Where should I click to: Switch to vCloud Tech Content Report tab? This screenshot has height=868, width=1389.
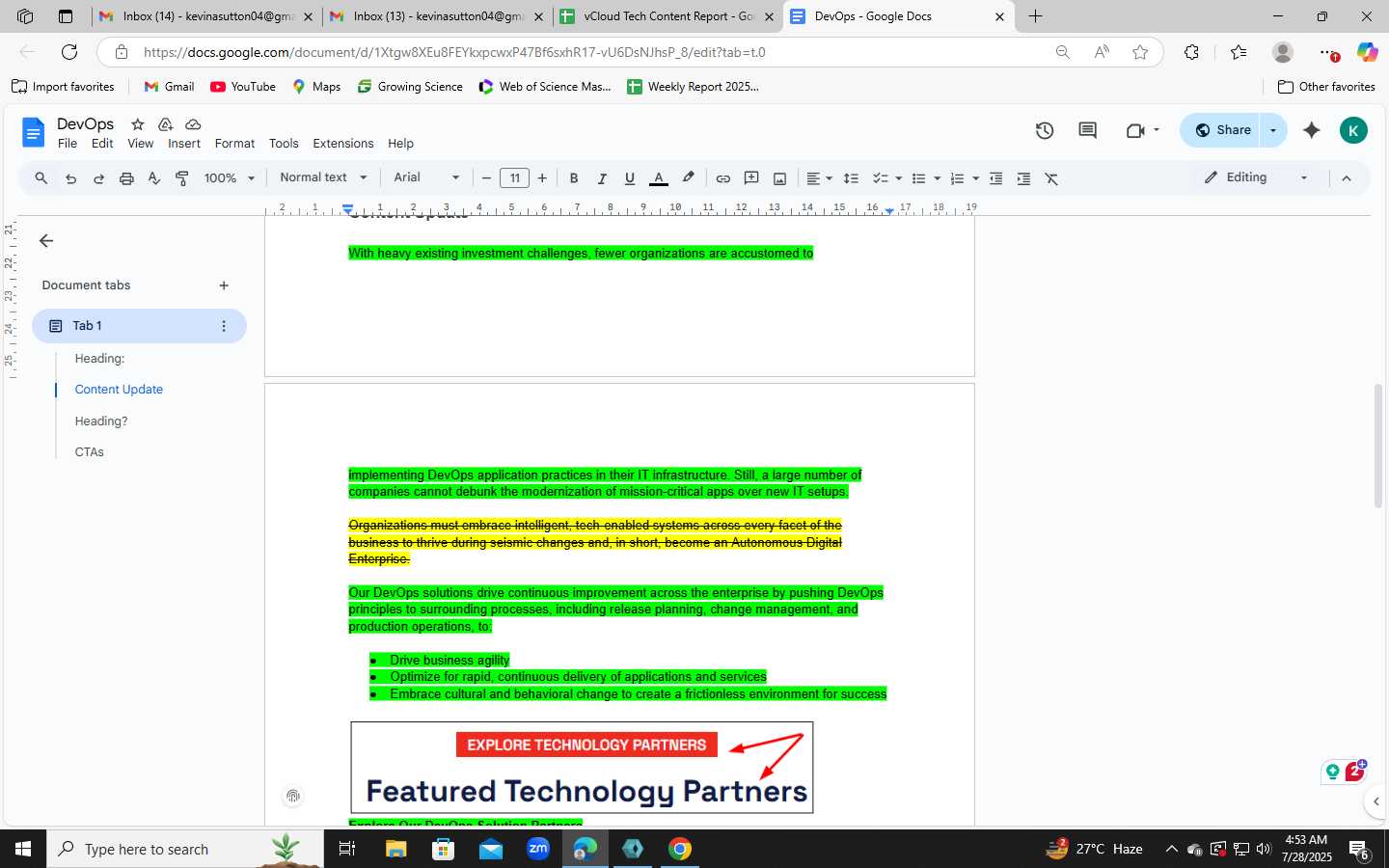click(x=667, y=16)
